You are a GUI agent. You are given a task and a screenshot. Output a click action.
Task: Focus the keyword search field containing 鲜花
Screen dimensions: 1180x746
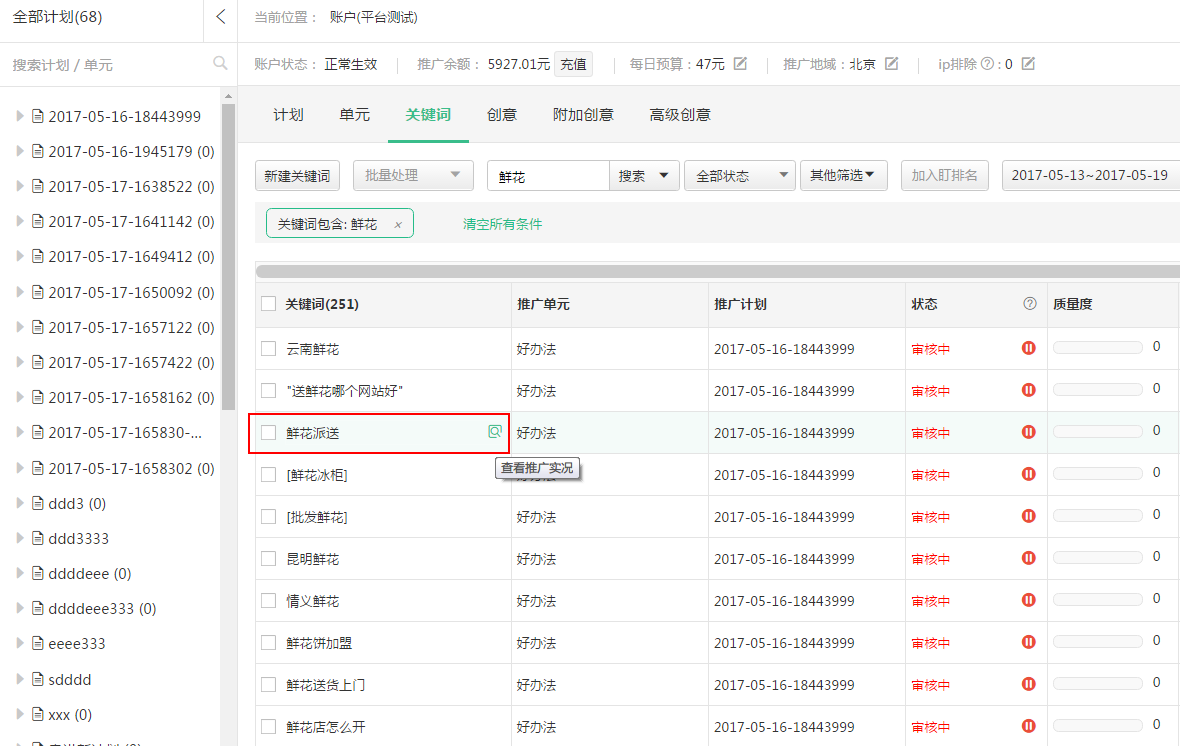coord(548,175)
